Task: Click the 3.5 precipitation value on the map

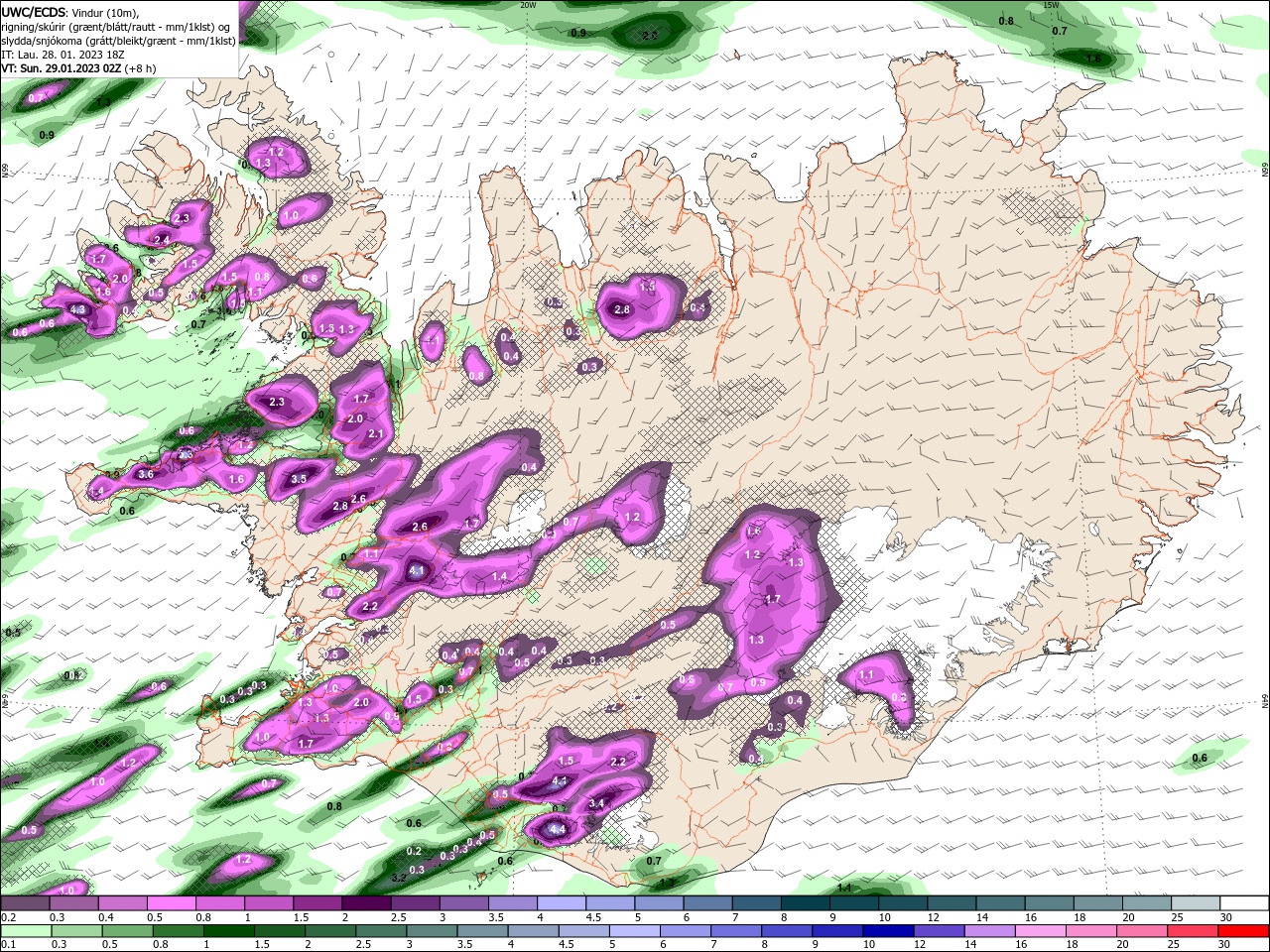Action: pyautogui.click(x=299, y=479)
